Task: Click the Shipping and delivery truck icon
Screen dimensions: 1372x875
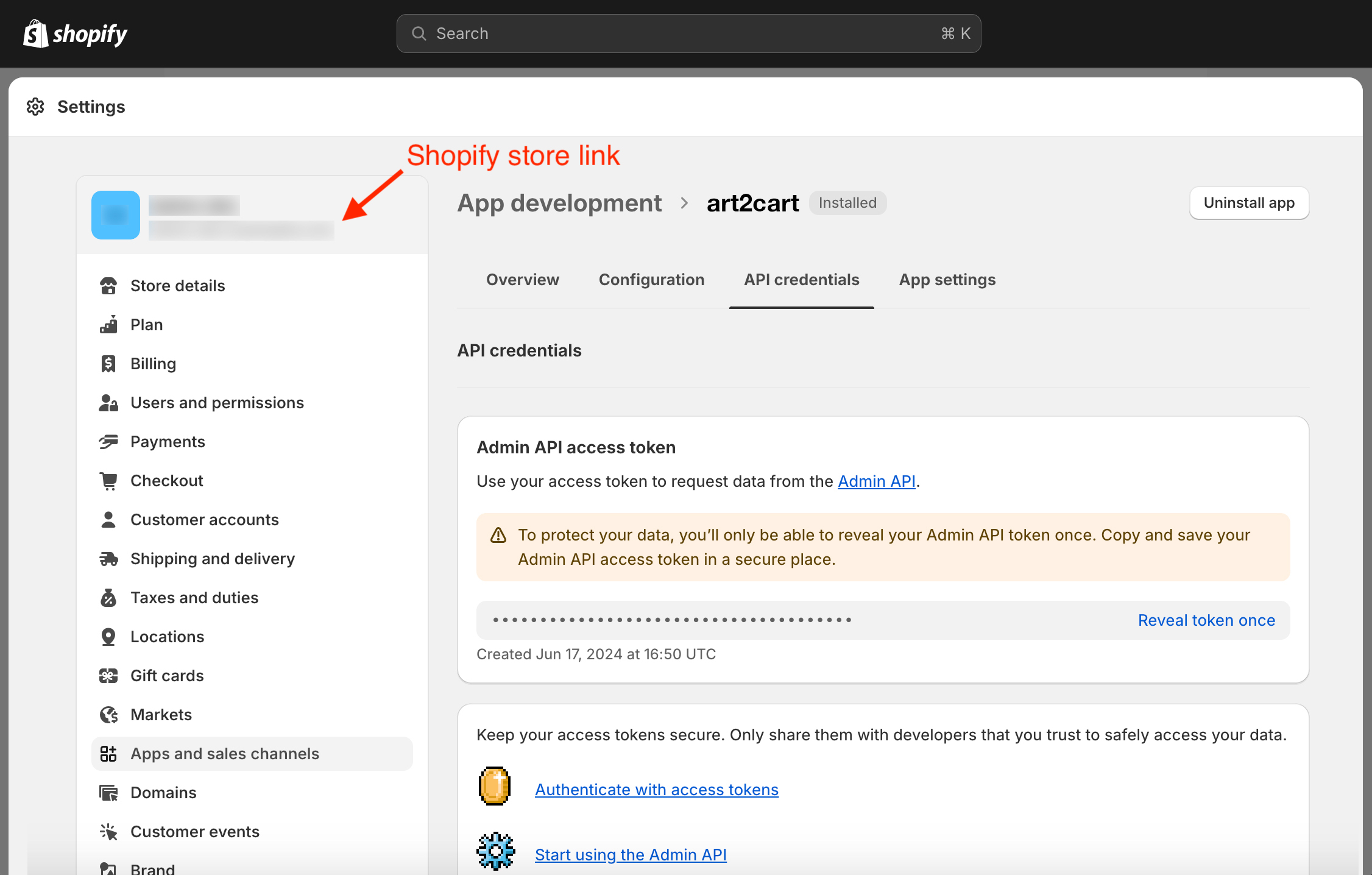Action: tap(108, 559)
